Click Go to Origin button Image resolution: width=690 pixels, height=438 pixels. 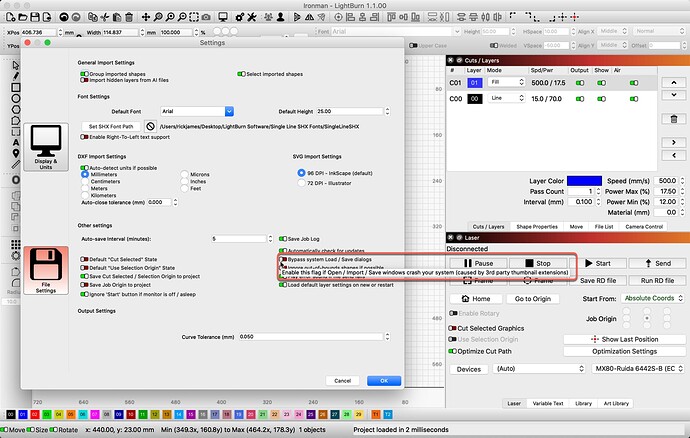533,298
